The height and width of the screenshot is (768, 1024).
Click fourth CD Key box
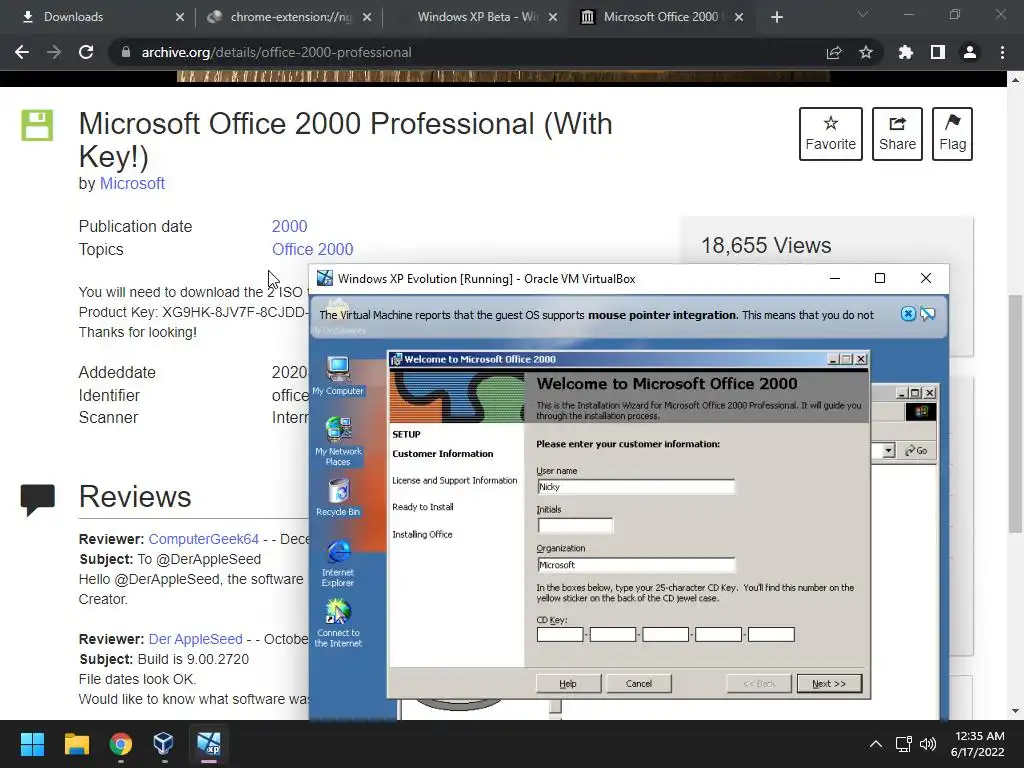coord(718,634)
